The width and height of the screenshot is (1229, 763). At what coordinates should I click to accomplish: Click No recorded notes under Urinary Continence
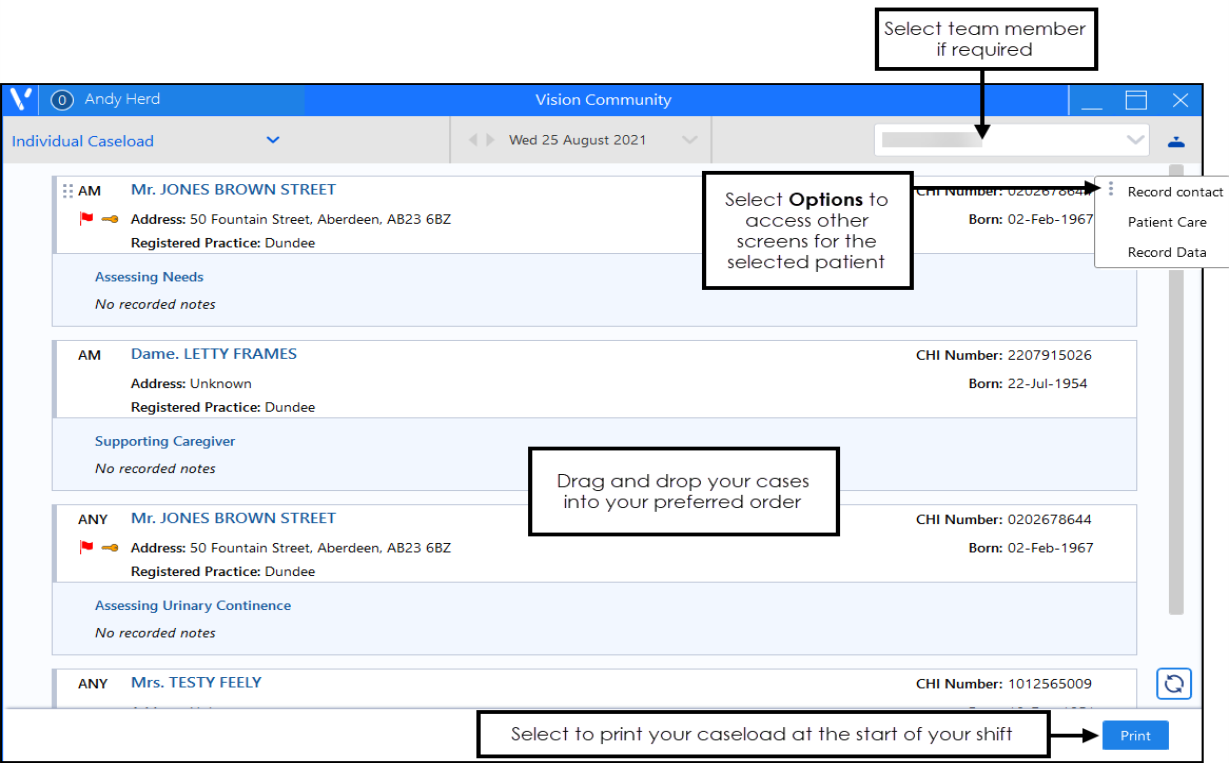click(x=155, y=632)
